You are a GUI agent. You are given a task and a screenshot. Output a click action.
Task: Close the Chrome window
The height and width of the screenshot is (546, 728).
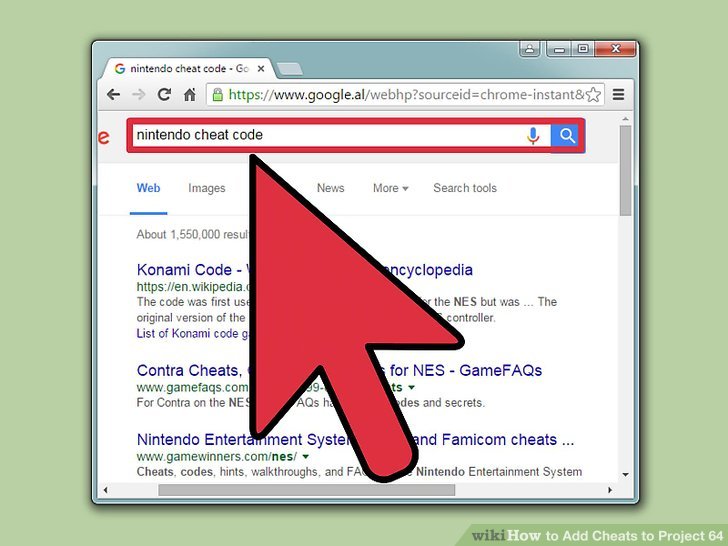tap(615, 48)
